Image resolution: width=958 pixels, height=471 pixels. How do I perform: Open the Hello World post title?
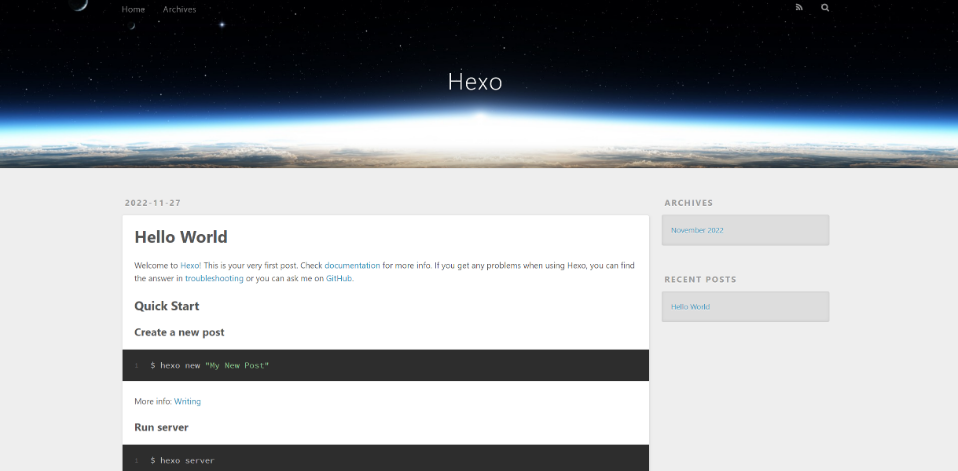(181, 237)
